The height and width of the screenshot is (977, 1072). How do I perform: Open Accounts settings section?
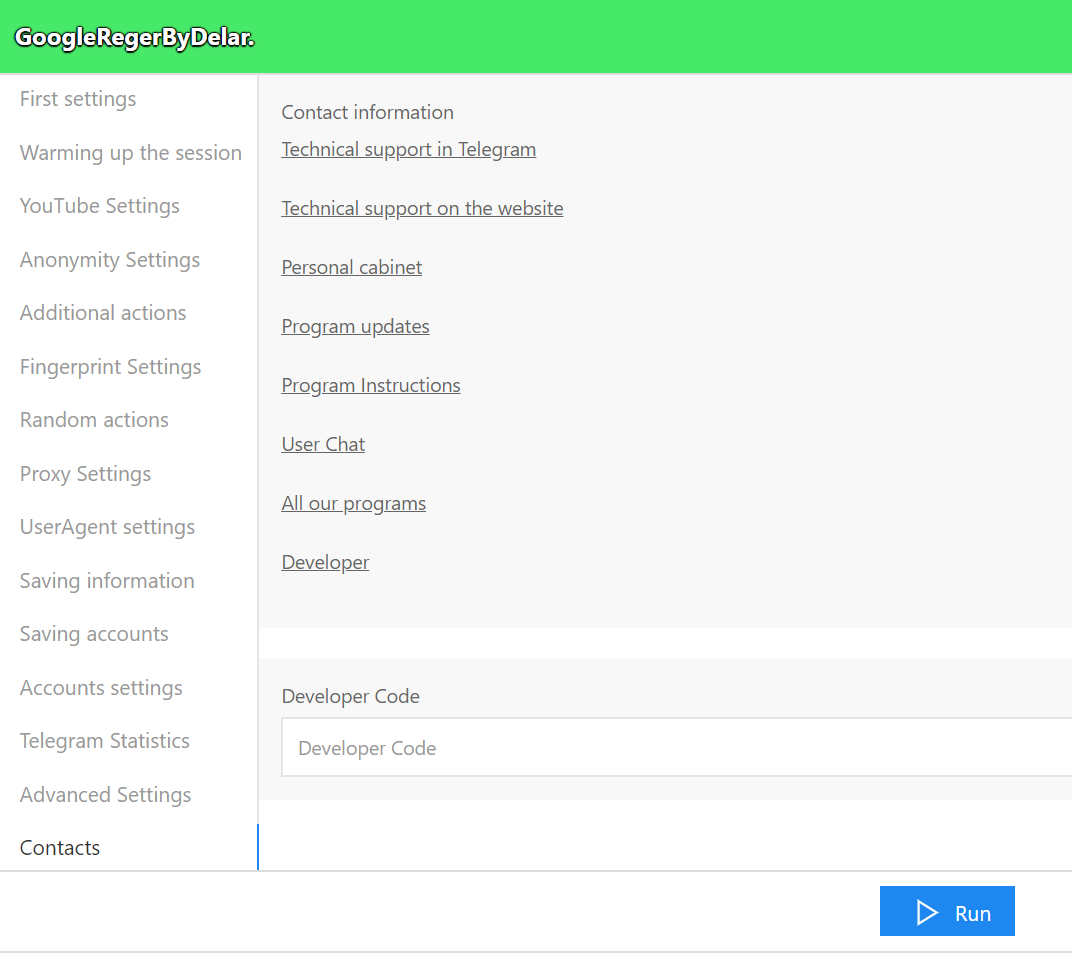[x=101, y=688]
